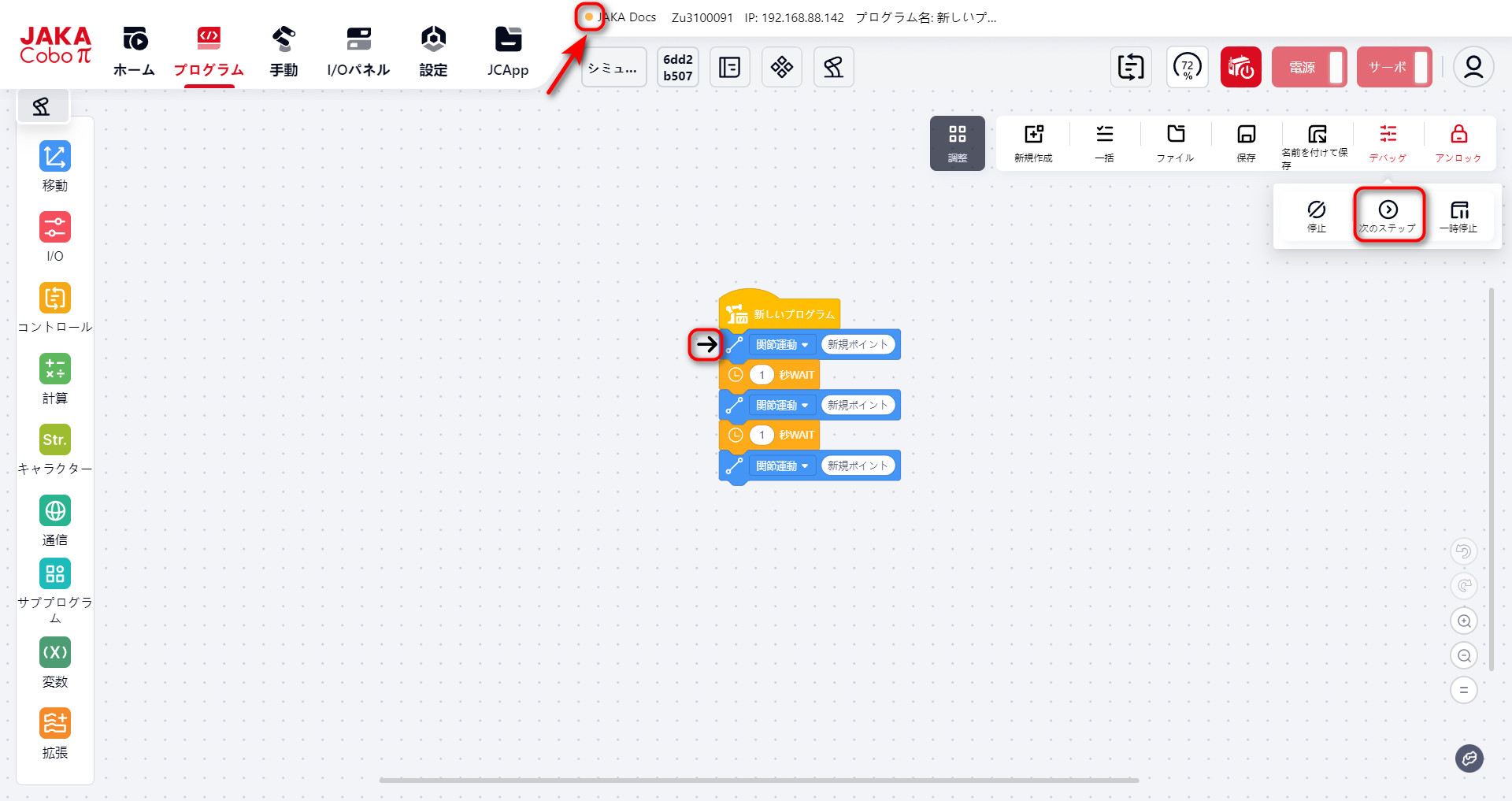Select the コントロール block category

(x=54, y=307)
